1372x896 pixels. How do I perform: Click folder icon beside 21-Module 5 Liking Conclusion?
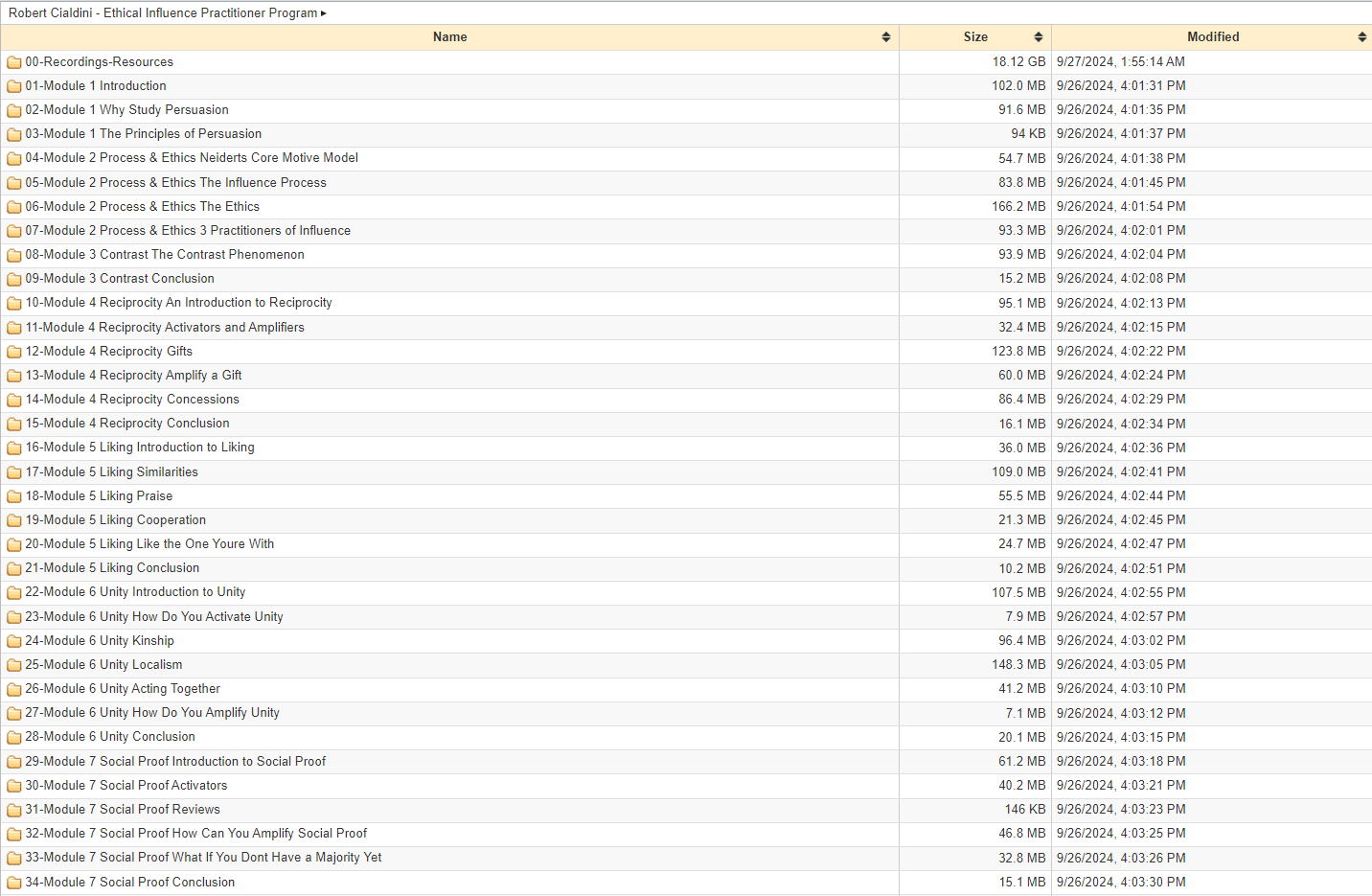pos(14,568)
